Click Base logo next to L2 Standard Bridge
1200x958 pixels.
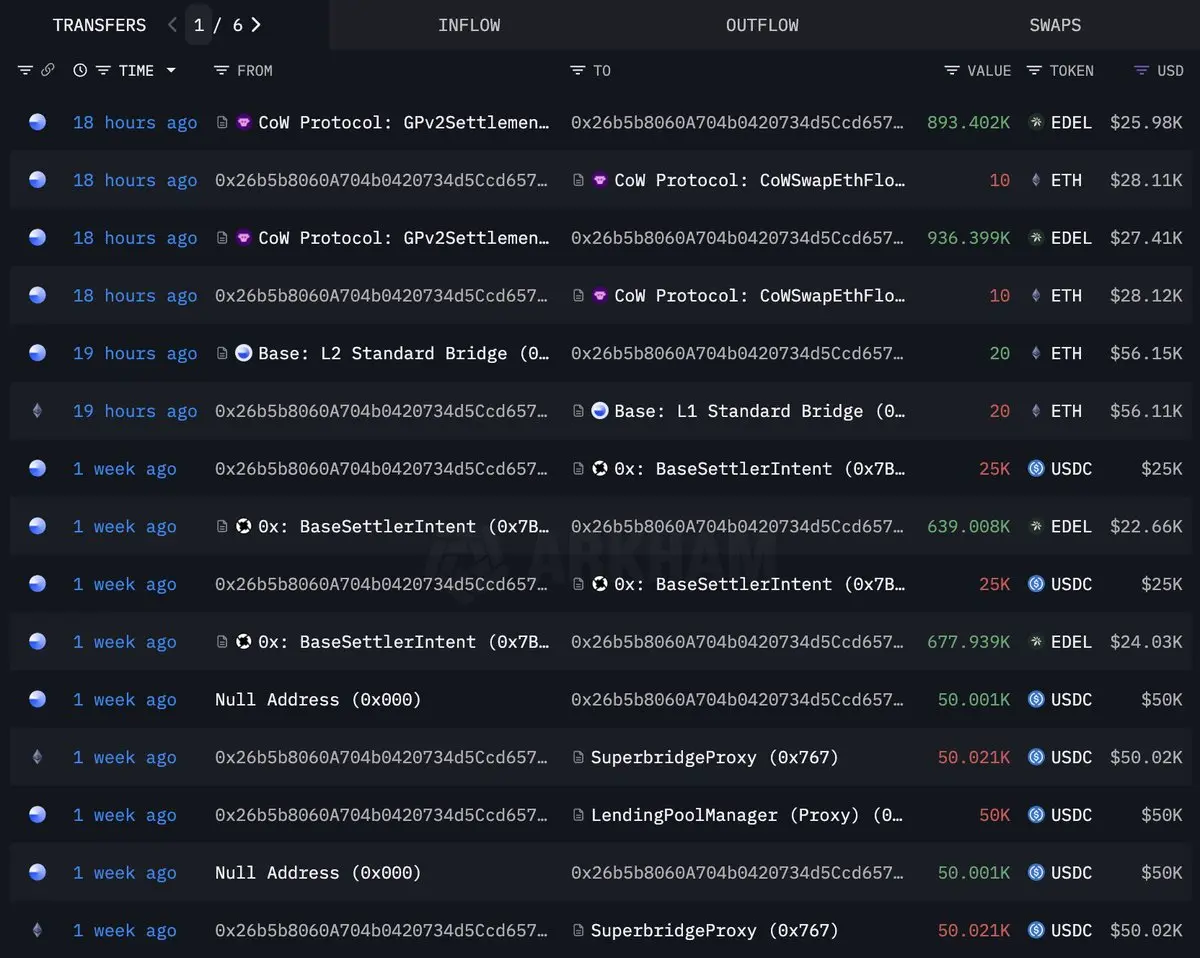(243, 353)
